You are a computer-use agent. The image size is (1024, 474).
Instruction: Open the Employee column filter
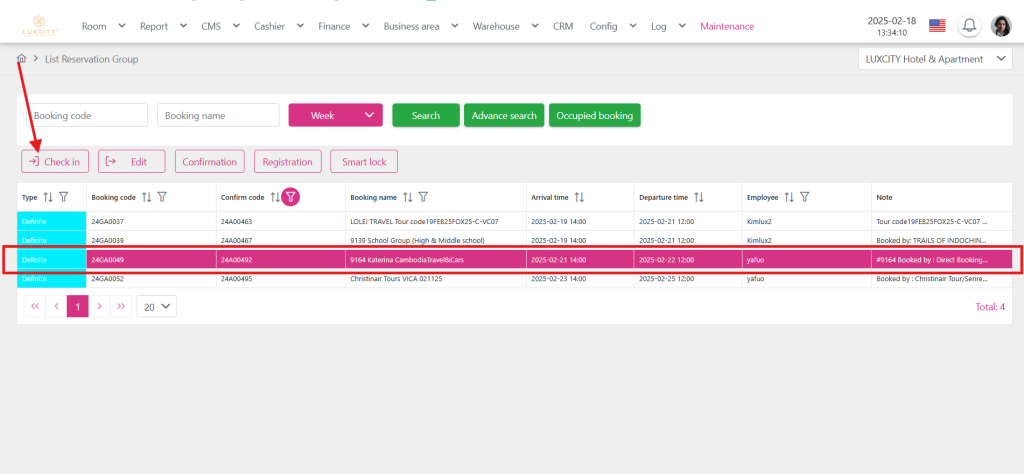click(805, 197)
